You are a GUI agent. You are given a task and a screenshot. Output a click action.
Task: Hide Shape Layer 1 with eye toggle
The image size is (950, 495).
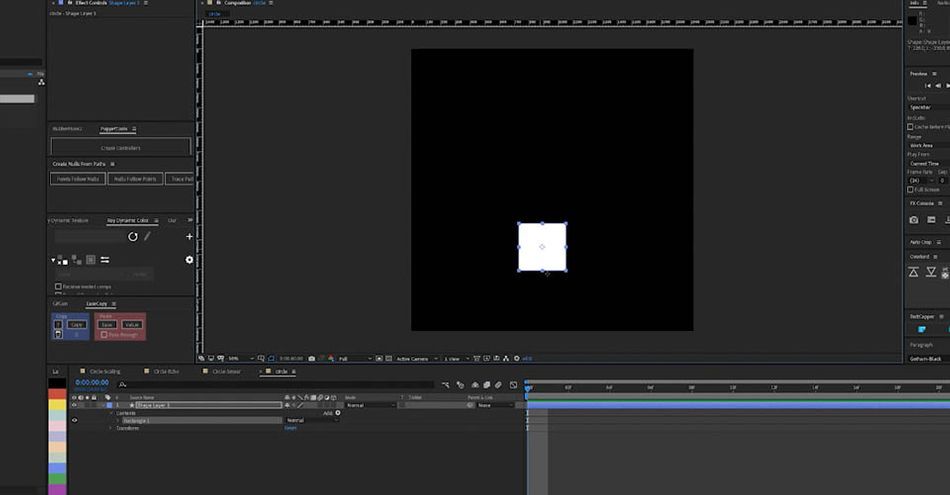tap(75, 405)
